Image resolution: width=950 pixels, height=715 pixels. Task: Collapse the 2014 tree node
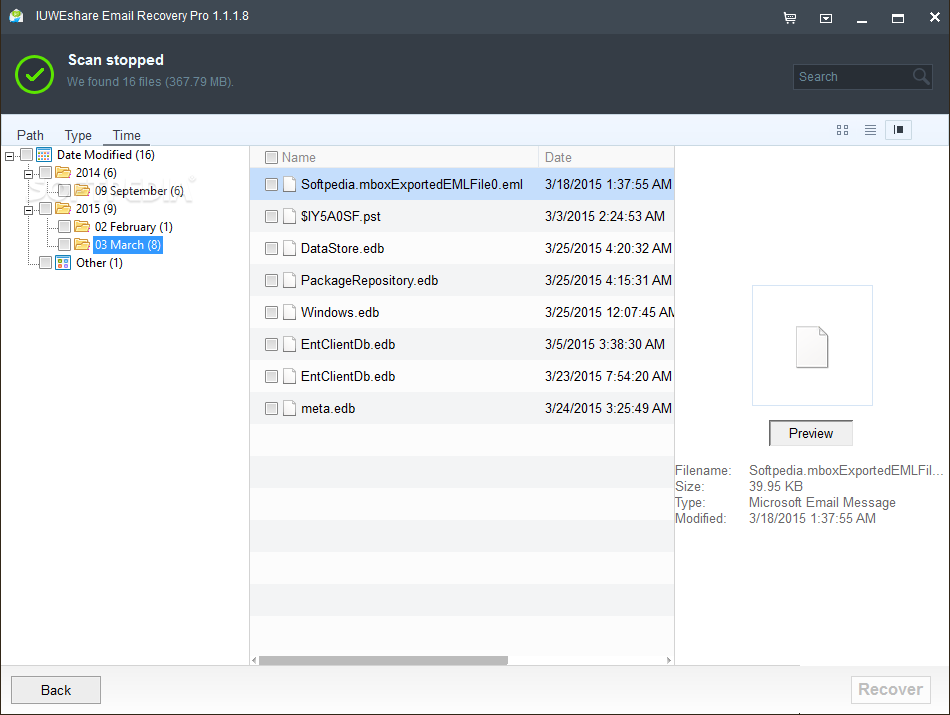(x=28, y=174)
